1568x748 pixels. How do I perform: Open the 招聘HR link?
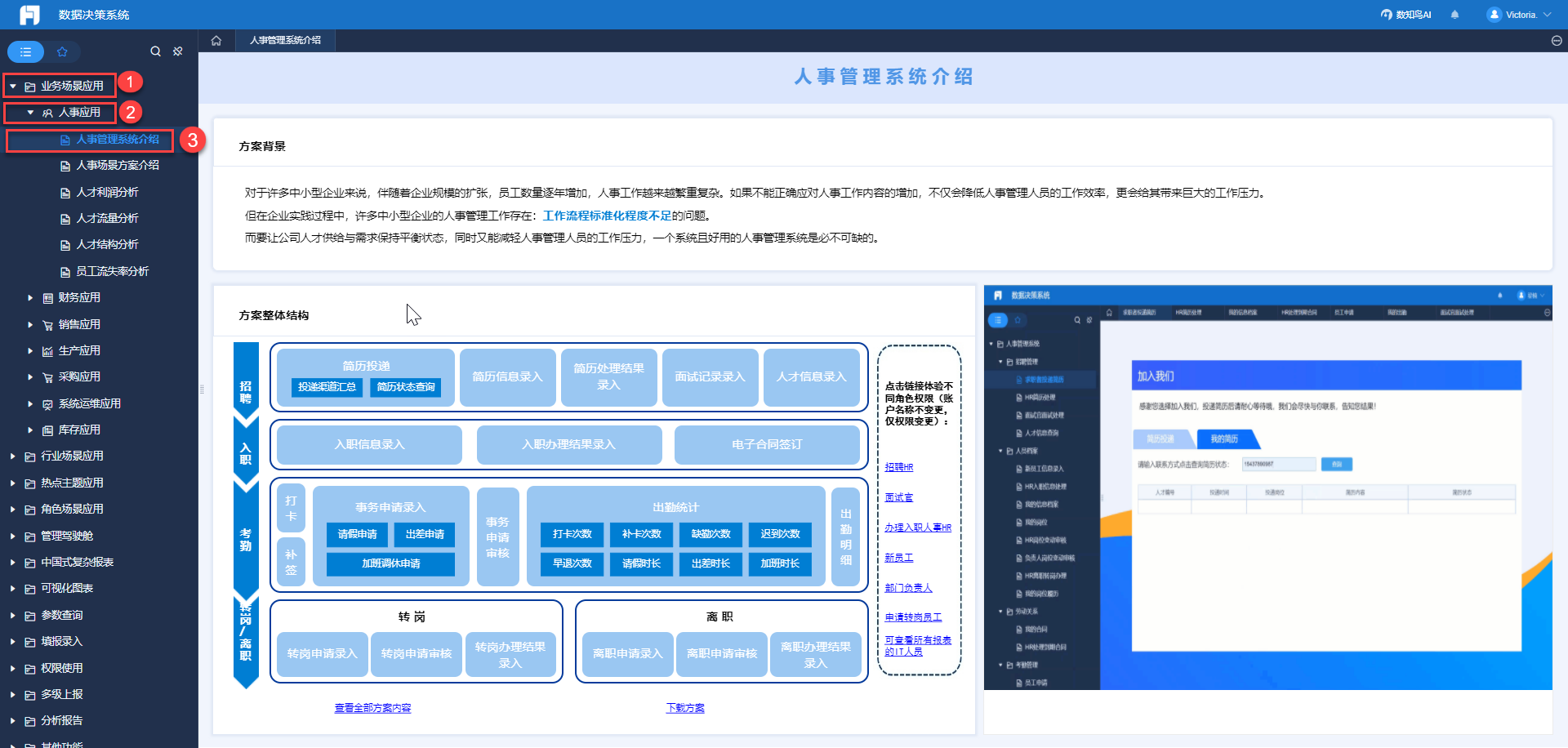tap(899, 468)
